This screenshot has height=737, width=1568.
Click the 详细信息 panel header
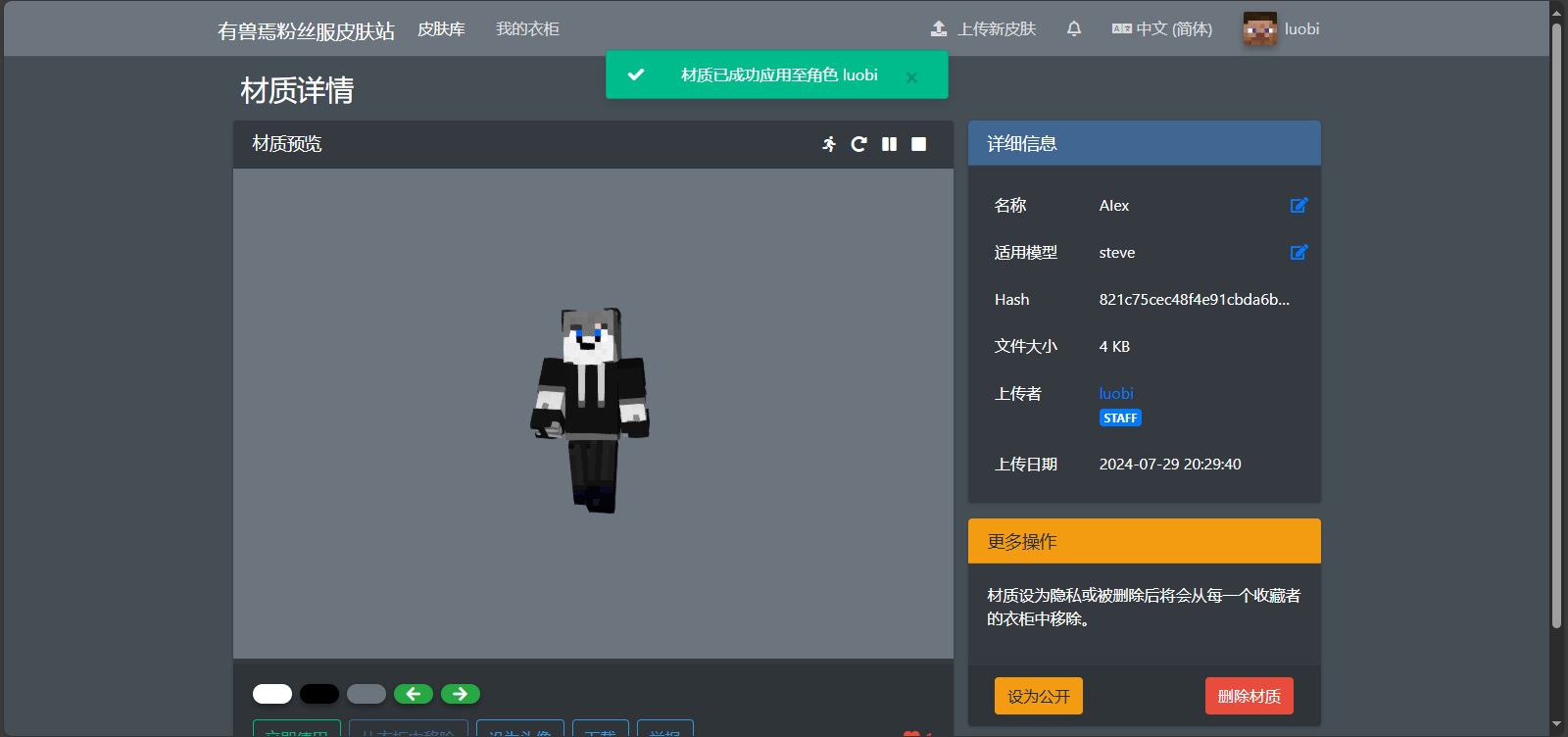point(1145,143)
